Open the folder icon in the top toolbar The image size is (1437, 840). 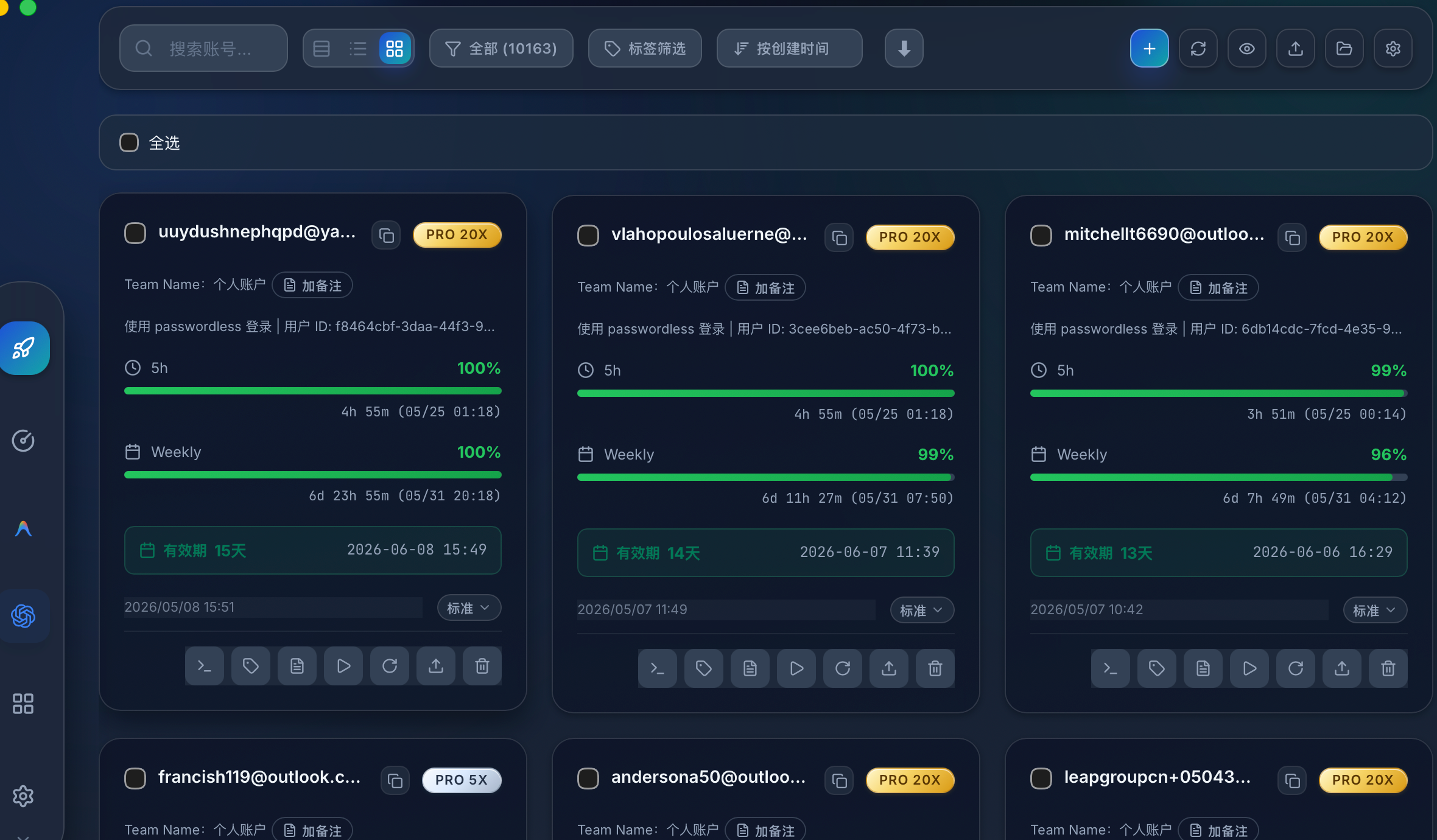point(1344,48)
